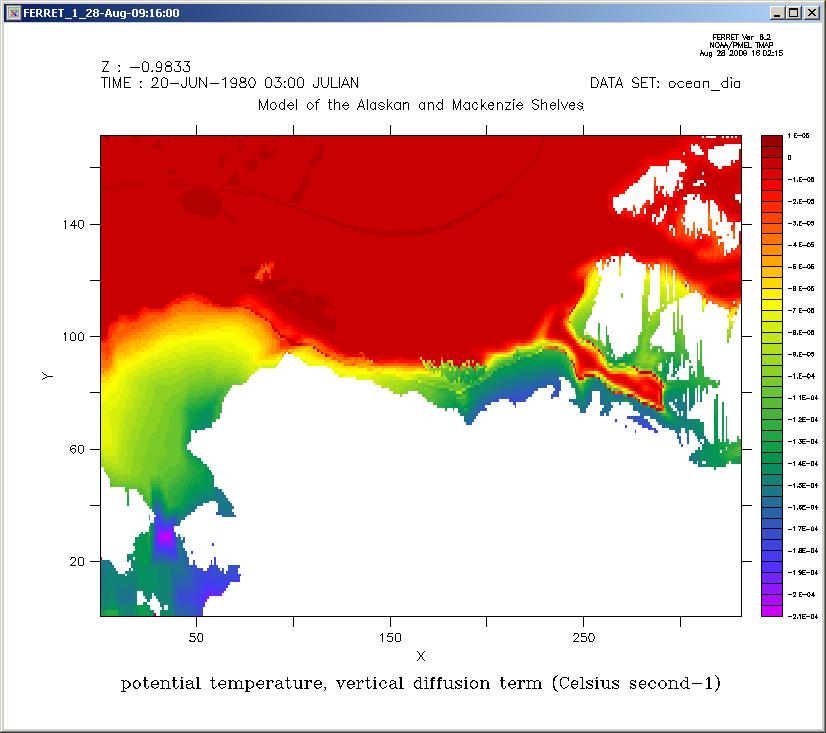Minimize the FERRET plot window
826x733 pixels.
point(778,13)
